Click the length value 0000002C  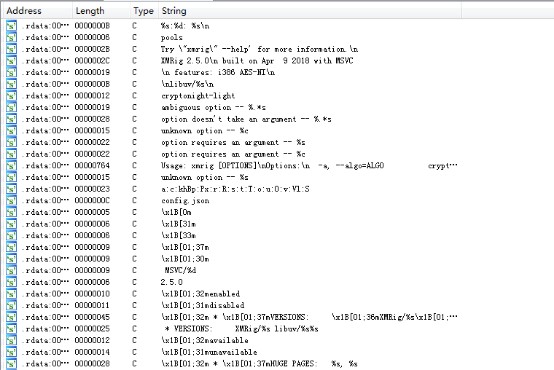coord(92,61)
